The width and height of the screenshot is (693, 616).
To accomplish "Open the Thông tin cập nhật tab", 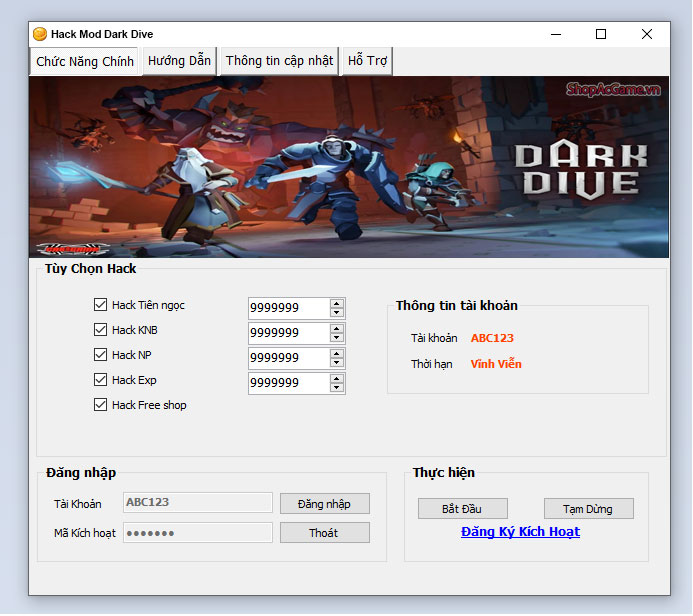I will click(x=279, y=61).
